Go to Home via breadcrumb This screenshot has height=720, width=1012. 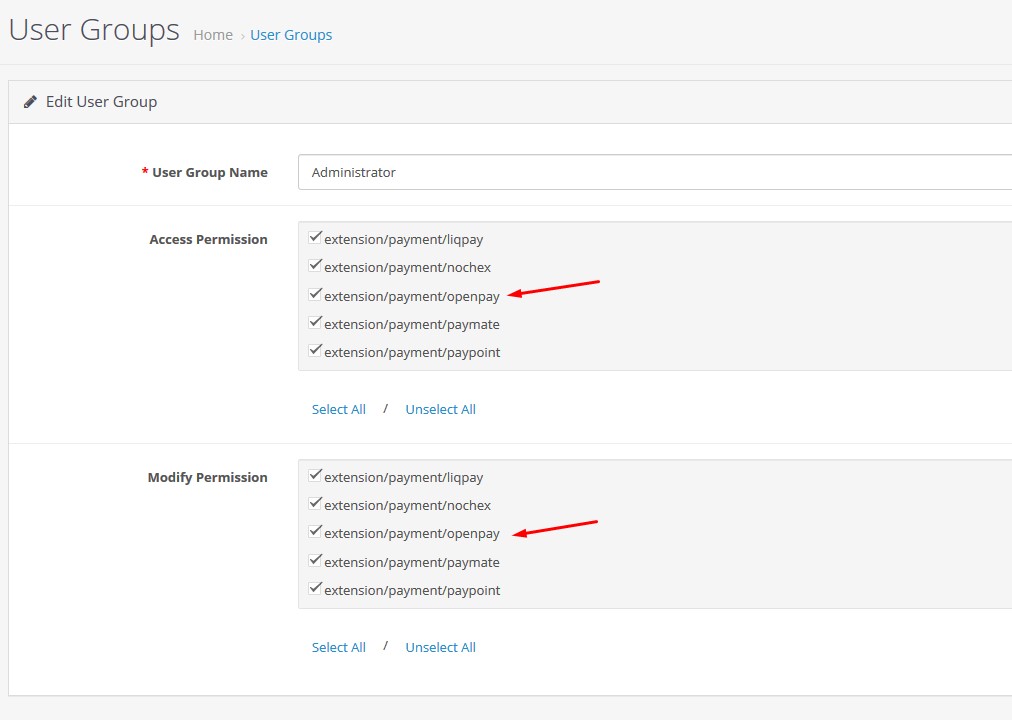tap(213, 35)
